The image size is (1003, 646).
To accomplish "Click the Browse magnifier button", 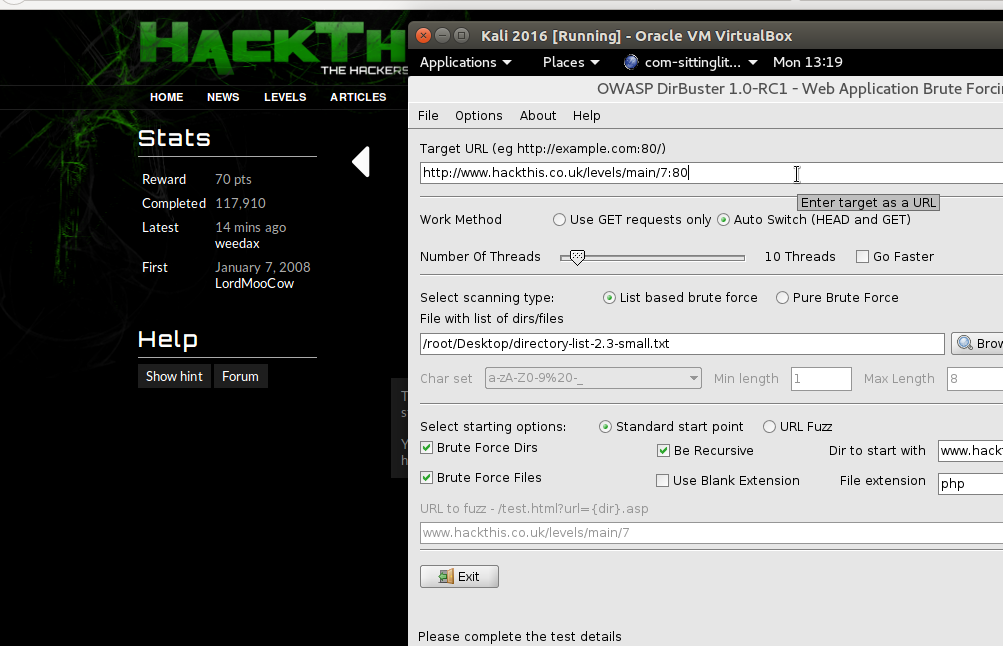I will [x=977, y=343].
